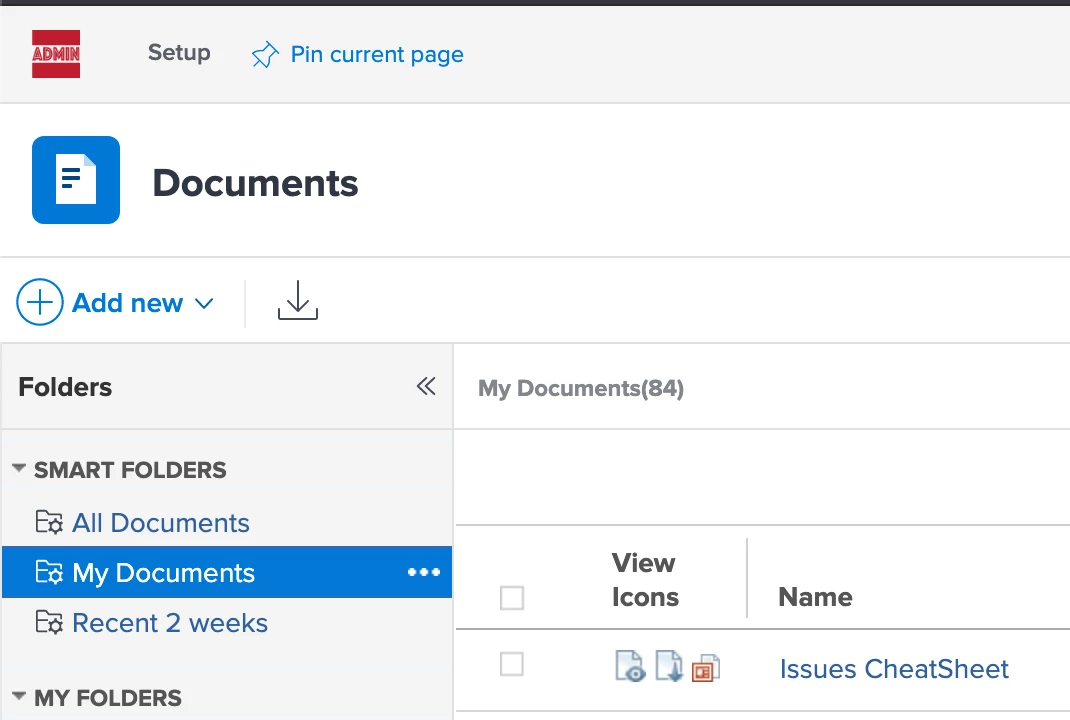Open the Add new dropdown arrow
Viewport: 1070px width, 720px height.
point(204,303)
